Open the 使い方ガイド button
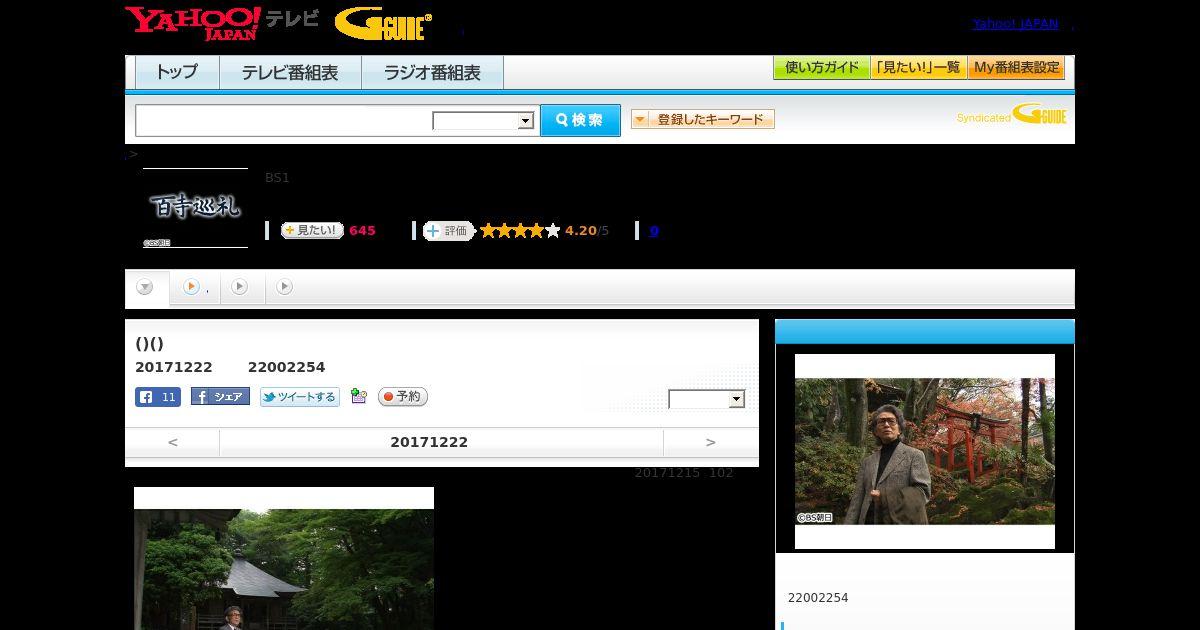 coord(822,68)
